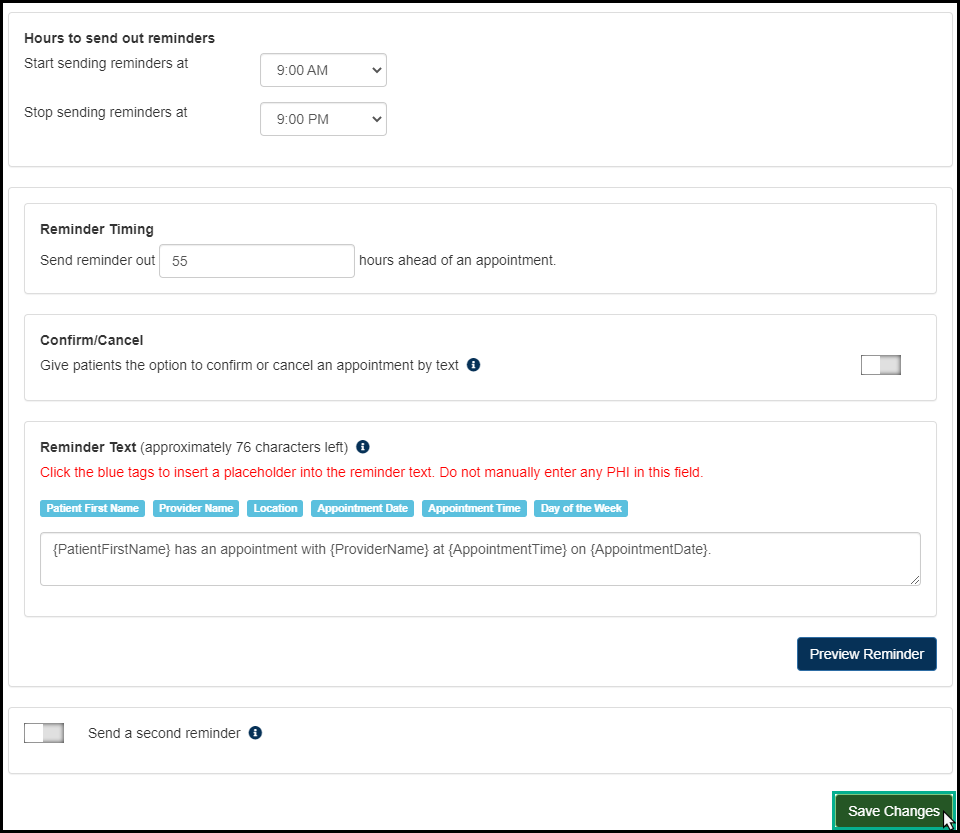Insert the Provider Name placeholder tag
Screen dimensions: 960x833
(x=196, y=508)
